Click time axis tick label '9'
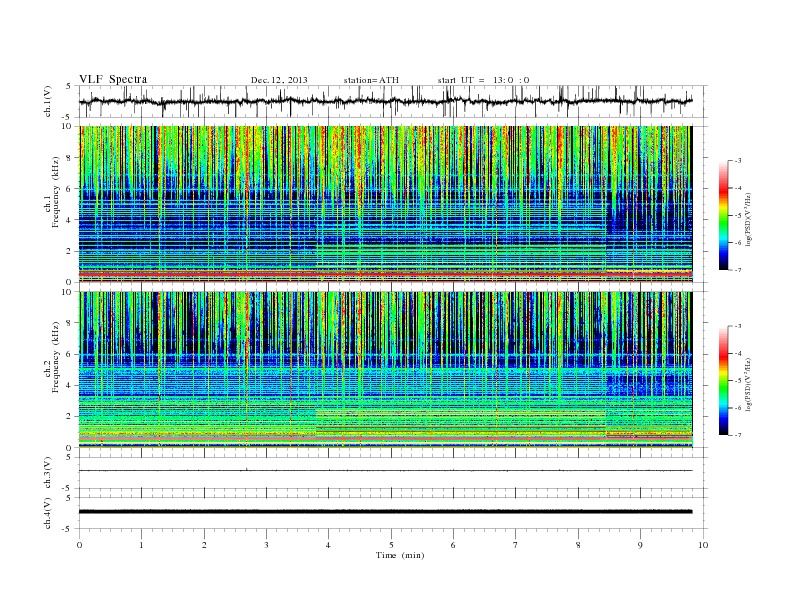 tap(640, 545)
